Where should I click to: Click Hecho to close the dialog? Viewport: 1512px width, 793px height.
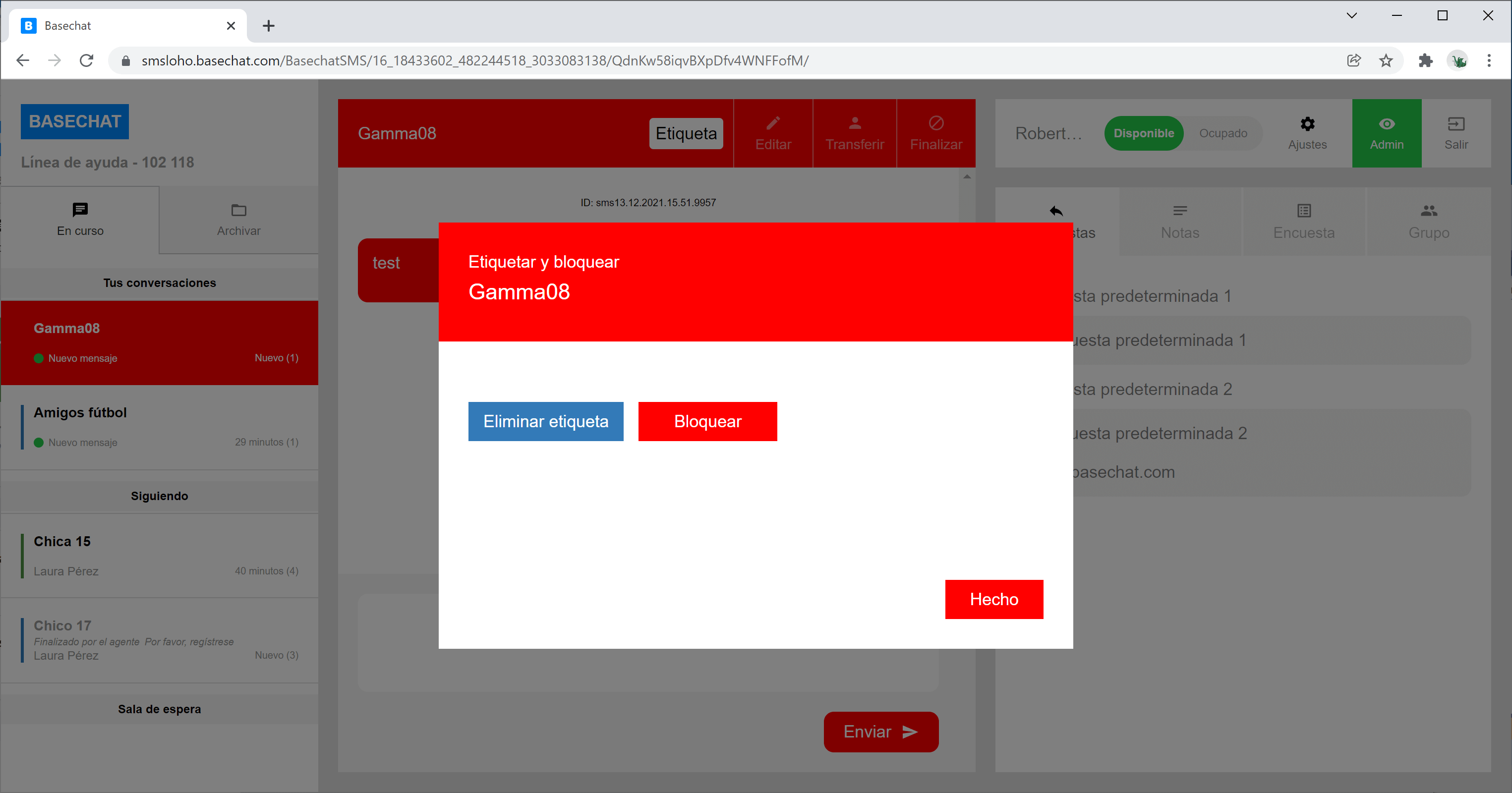click(x=994, y=599)
